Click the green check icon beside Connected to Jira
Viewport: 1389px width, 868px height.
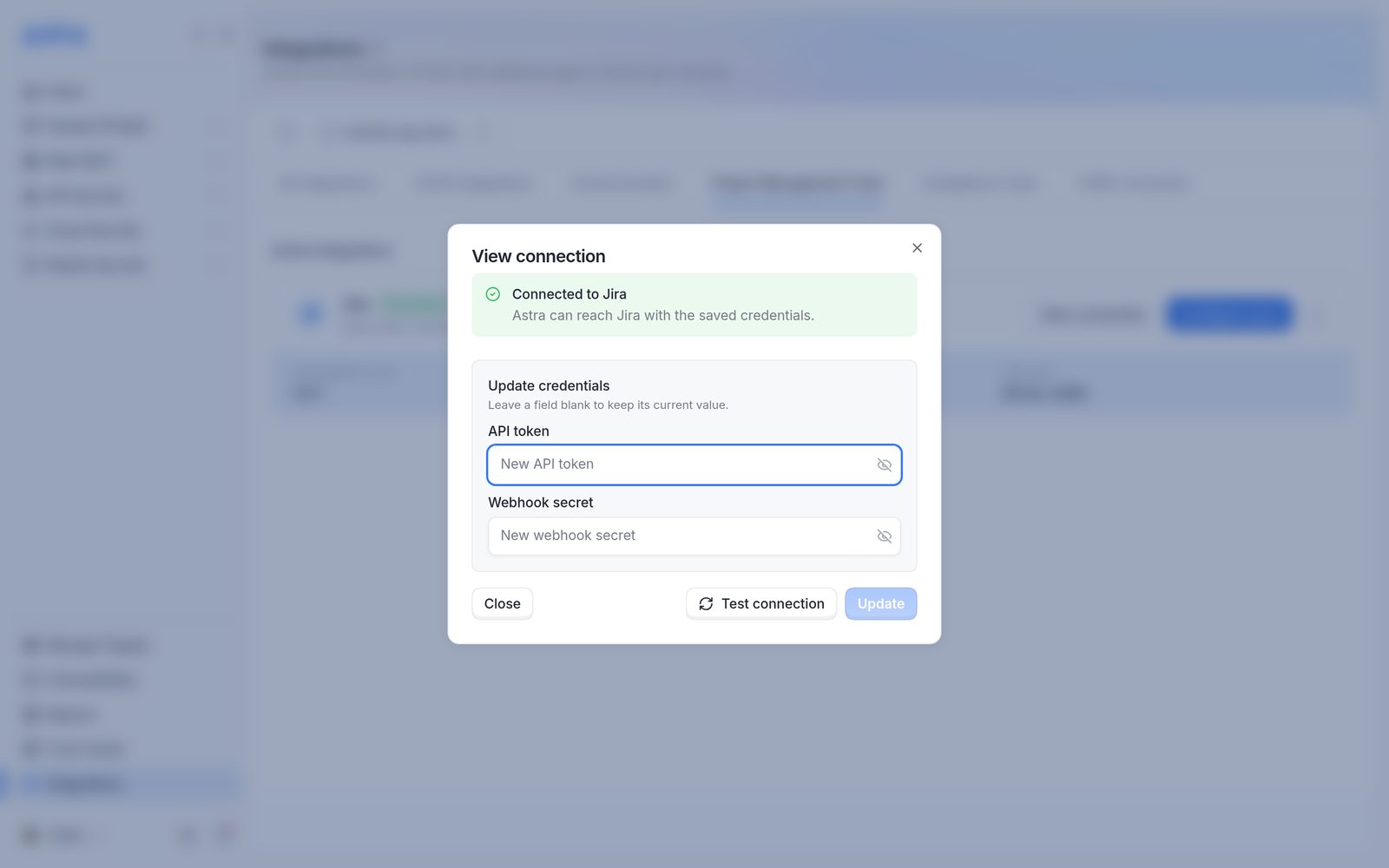point(493,294)
